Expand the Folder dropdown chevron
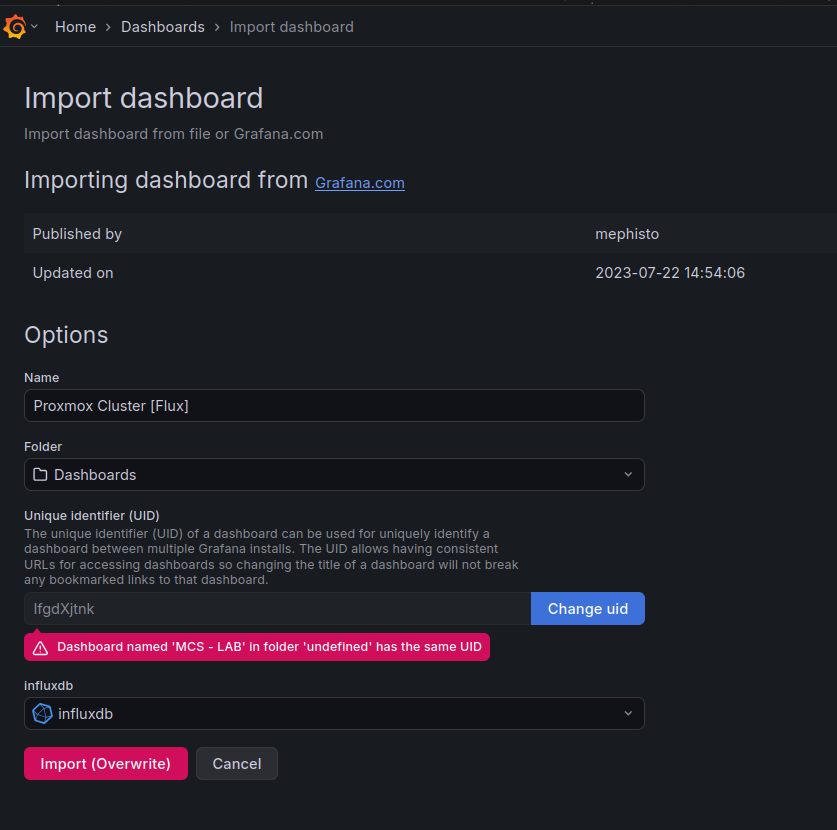The width and height of the screenshot is (837, 830). 627,475
